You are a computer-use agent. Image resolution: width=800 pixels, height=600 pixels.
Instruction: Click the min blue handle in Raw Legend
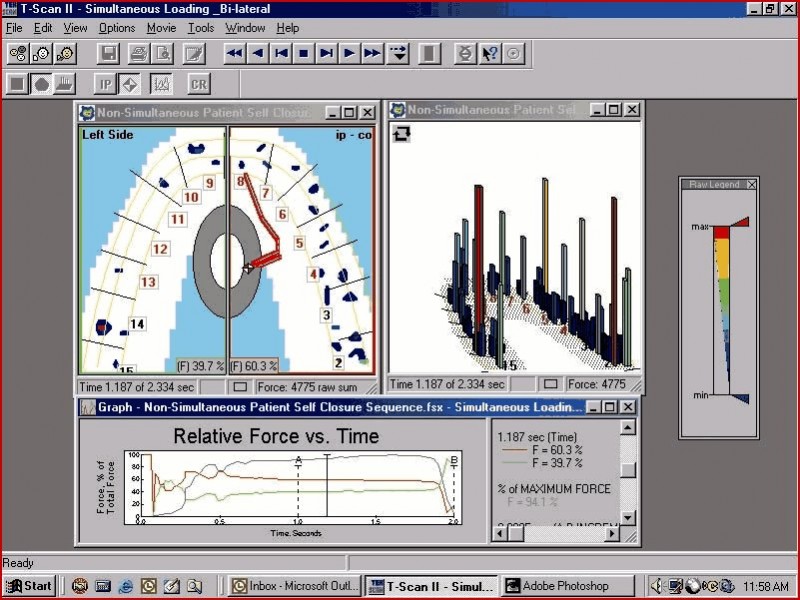[740, 398]
